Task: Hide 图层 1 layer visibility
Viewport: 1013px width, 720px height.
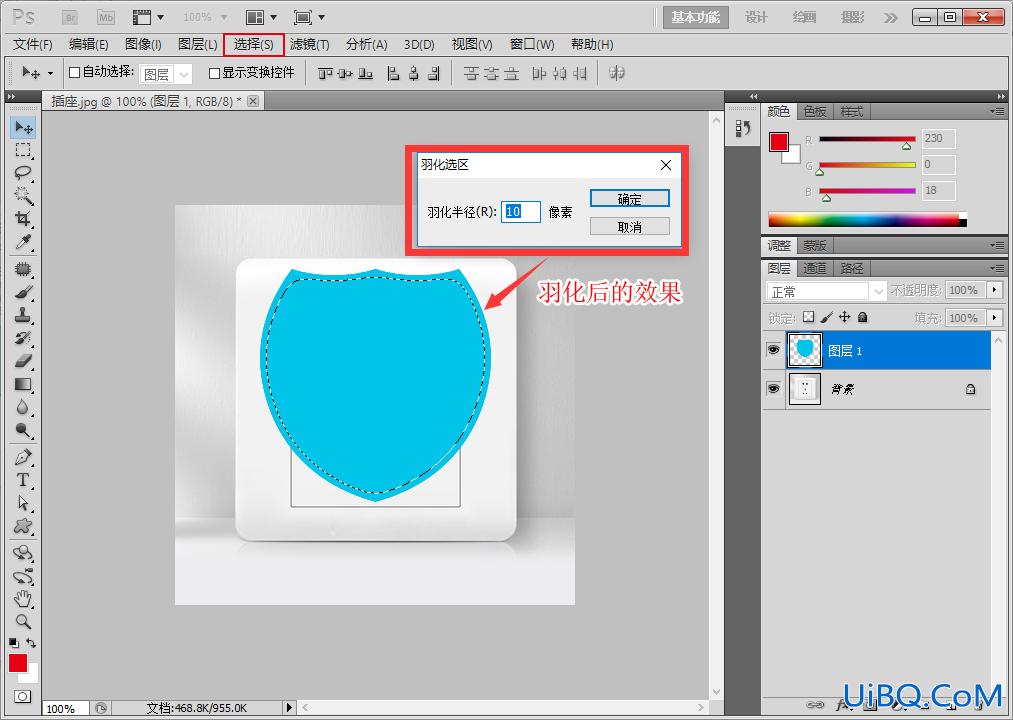Action: point(773,350)
